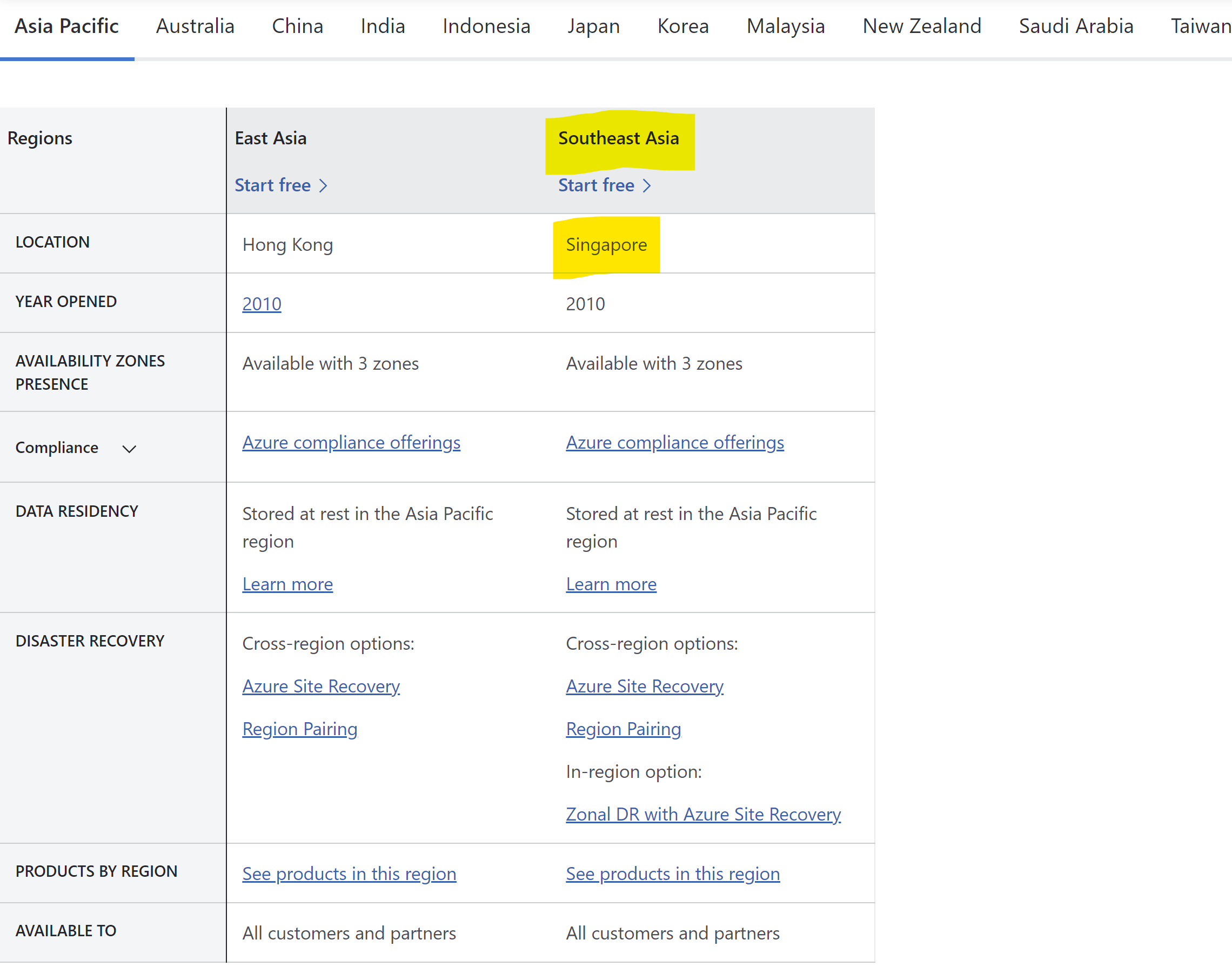
Task: Click the 'In-region option:' text
Action: point(633,771)
